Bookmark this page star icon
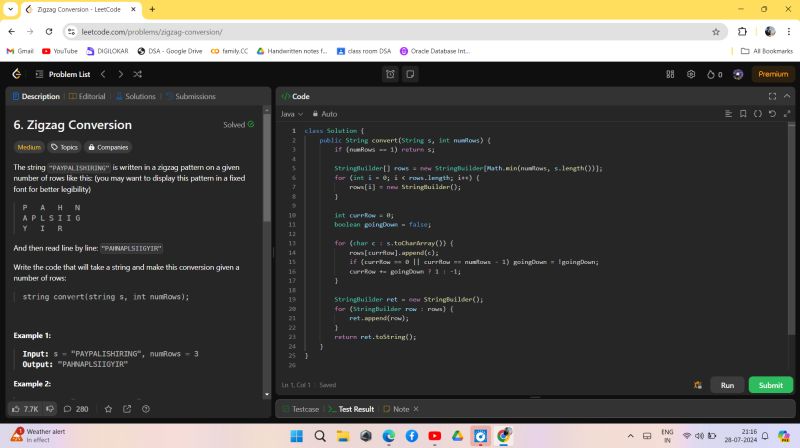Viewport: 800px width, 448px height. (x=716, y=32)
